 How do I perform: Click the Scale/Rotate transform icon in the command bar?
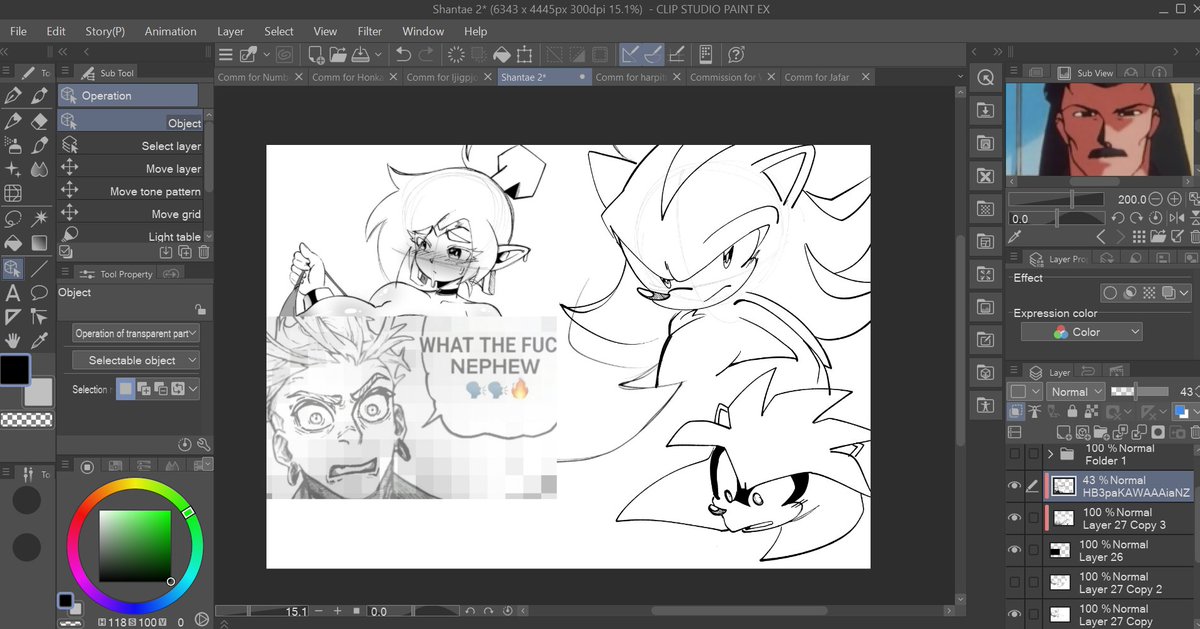pos(525,54)
